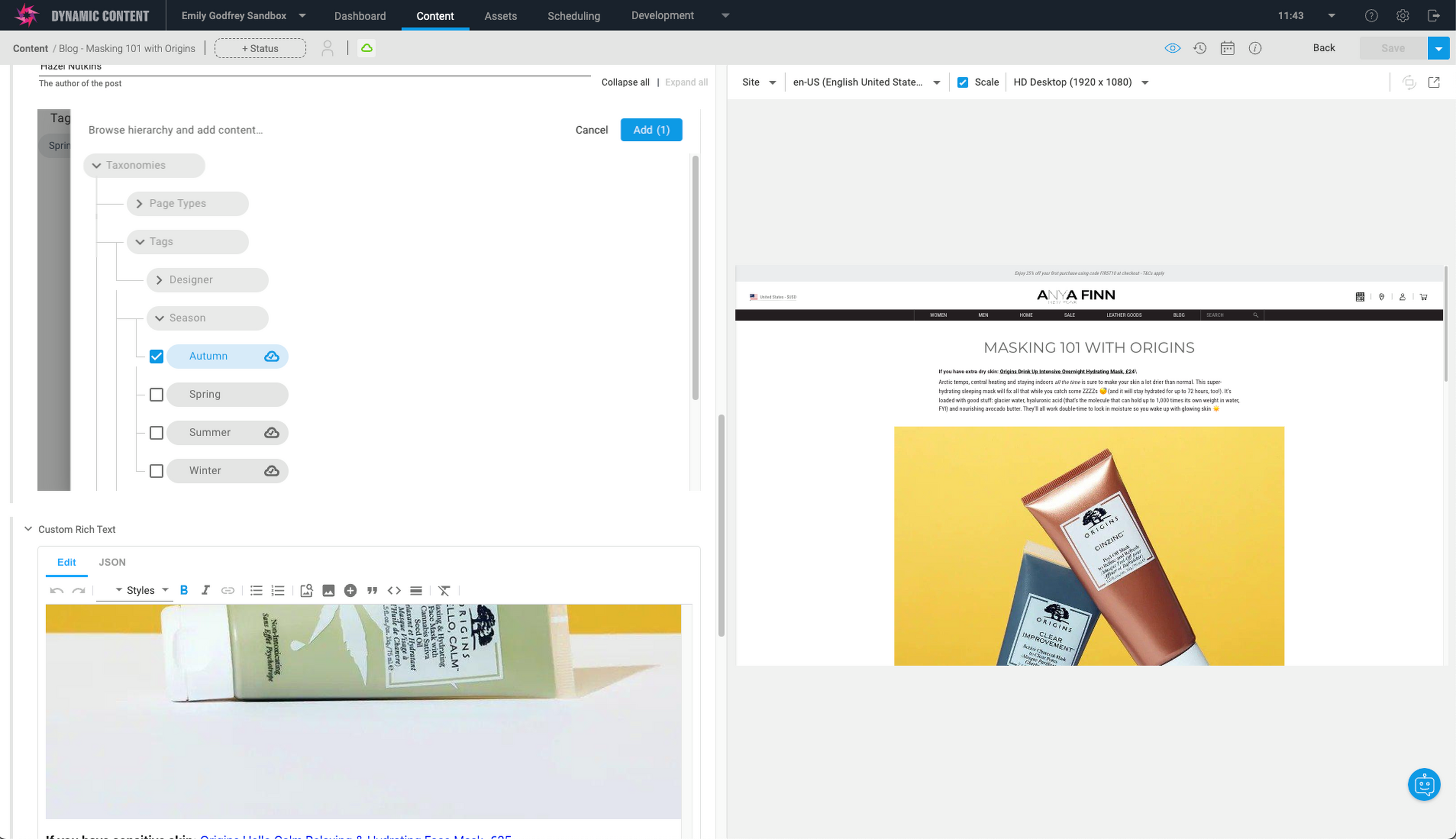Toggle the preview visibility eye icon

[x=1172, y=48]
